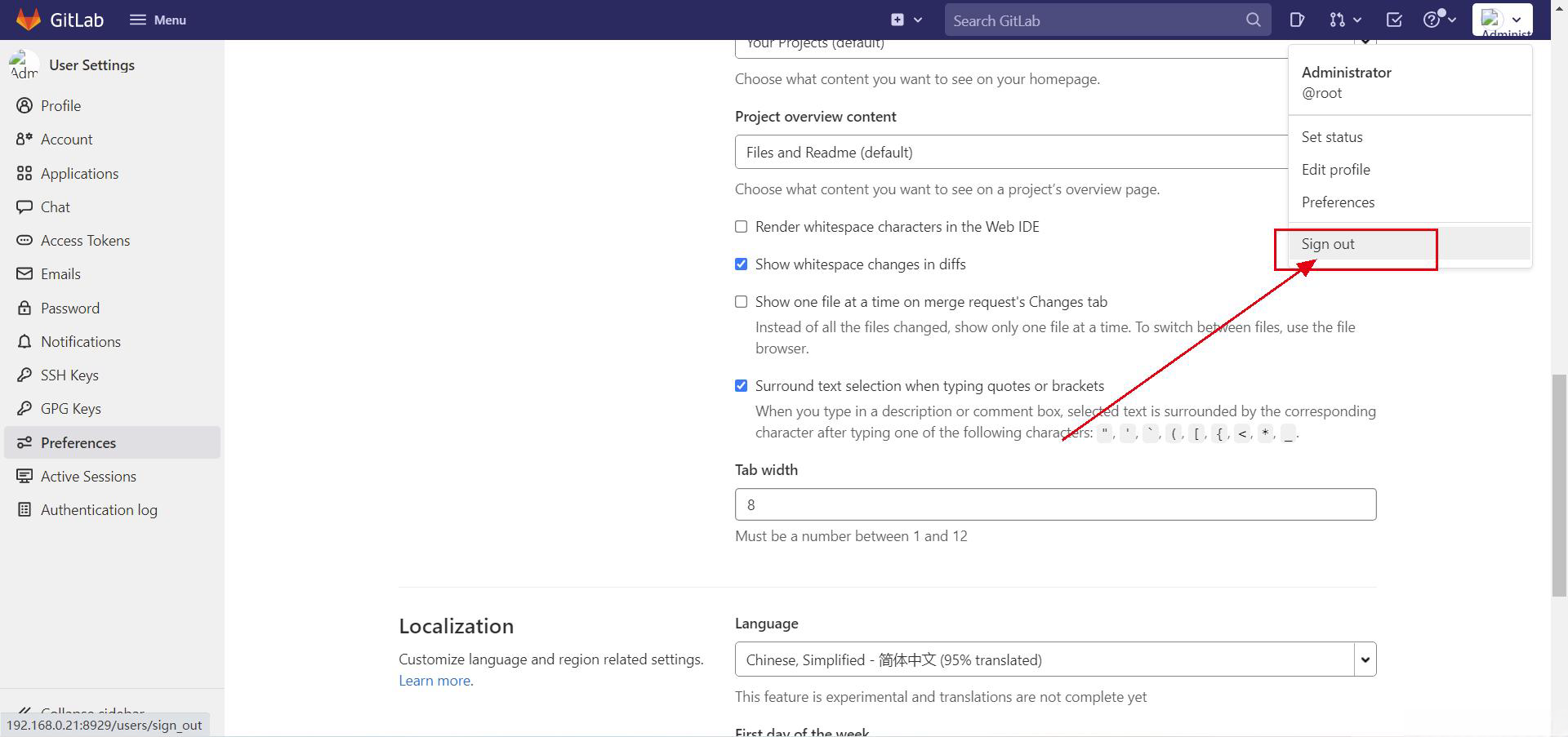Click the search magnifier icon
The height and width of the screenshot is (737, 1568).
click(1253, 20)
